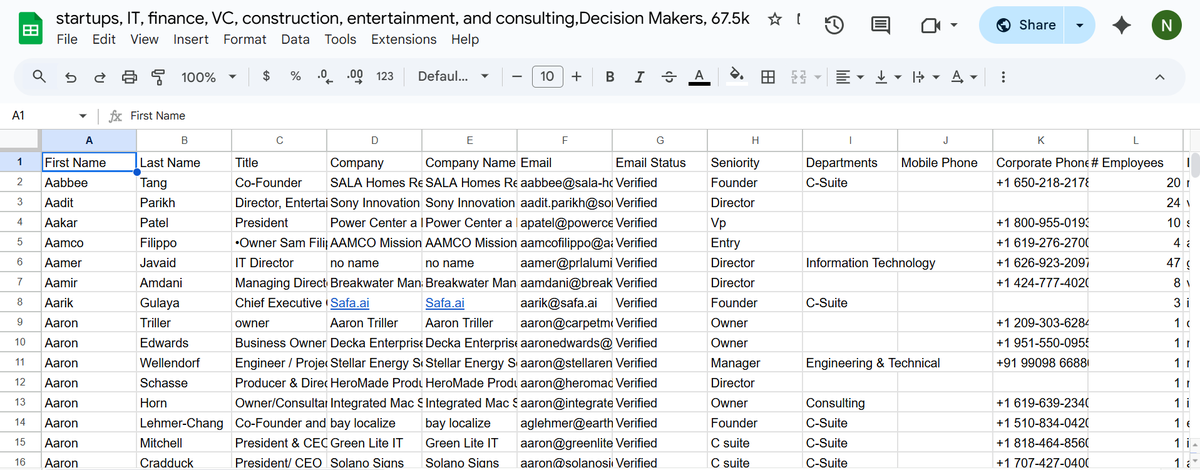Screen dimensions: 1200x470
Task: Search the menus magnifier icon
Action: point(39,76)
